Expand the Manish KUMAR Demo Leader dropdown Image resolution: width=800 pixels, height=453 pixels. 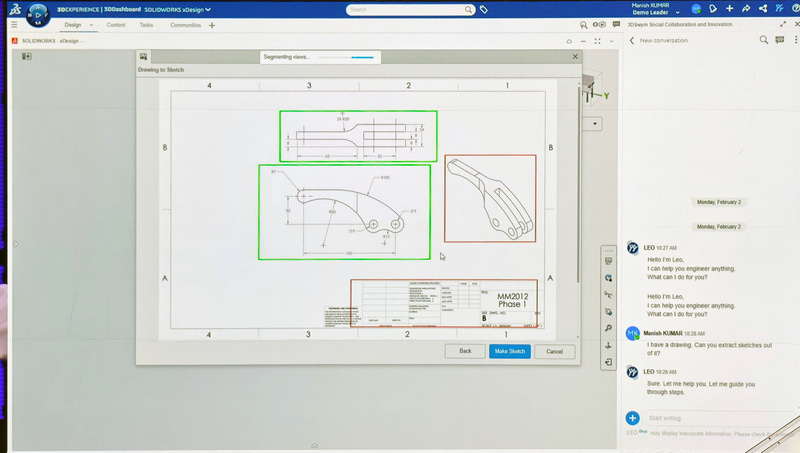point(678,12)
